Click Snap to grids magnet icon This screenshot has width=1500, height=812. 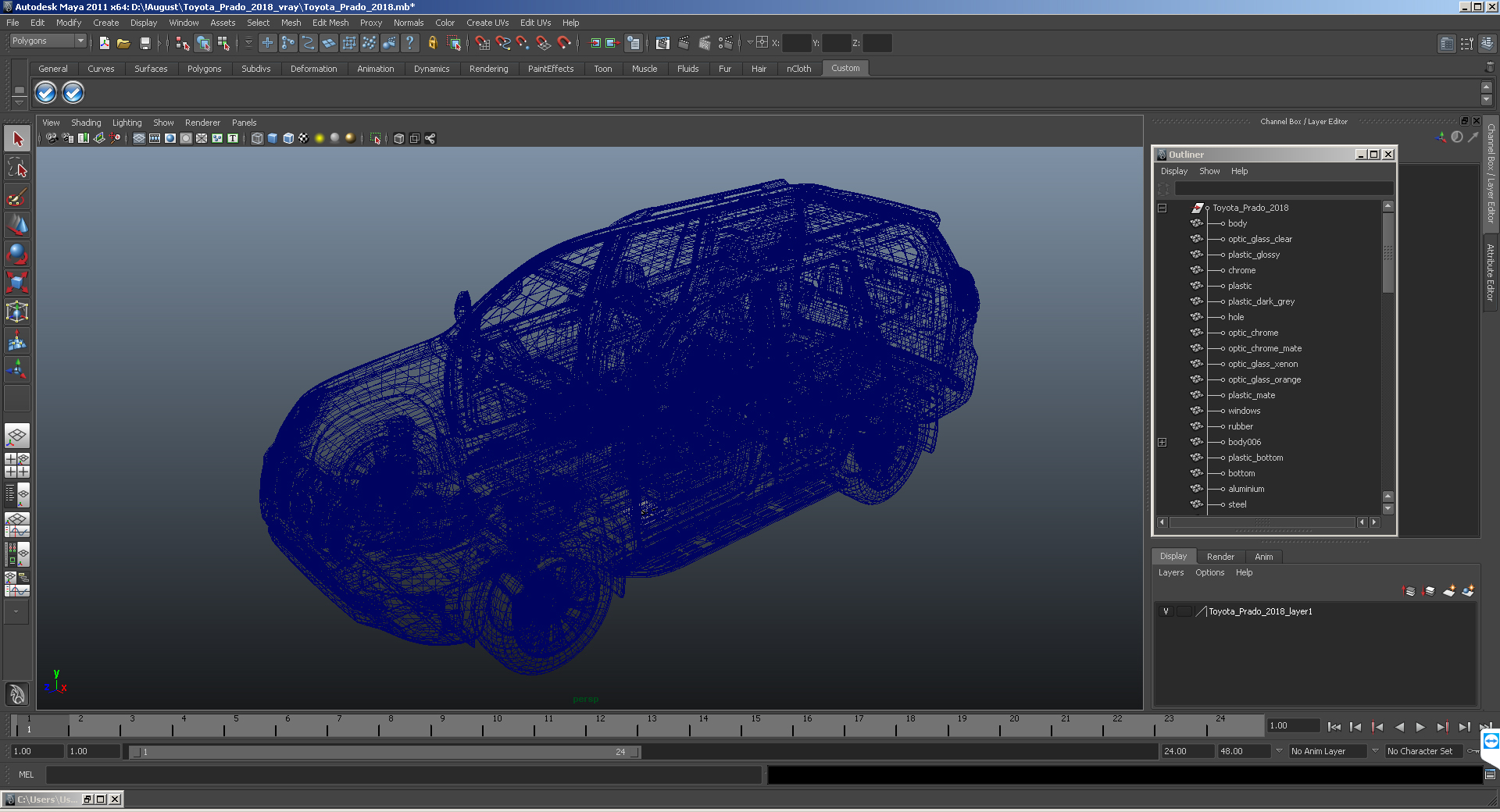click(483, 43)
